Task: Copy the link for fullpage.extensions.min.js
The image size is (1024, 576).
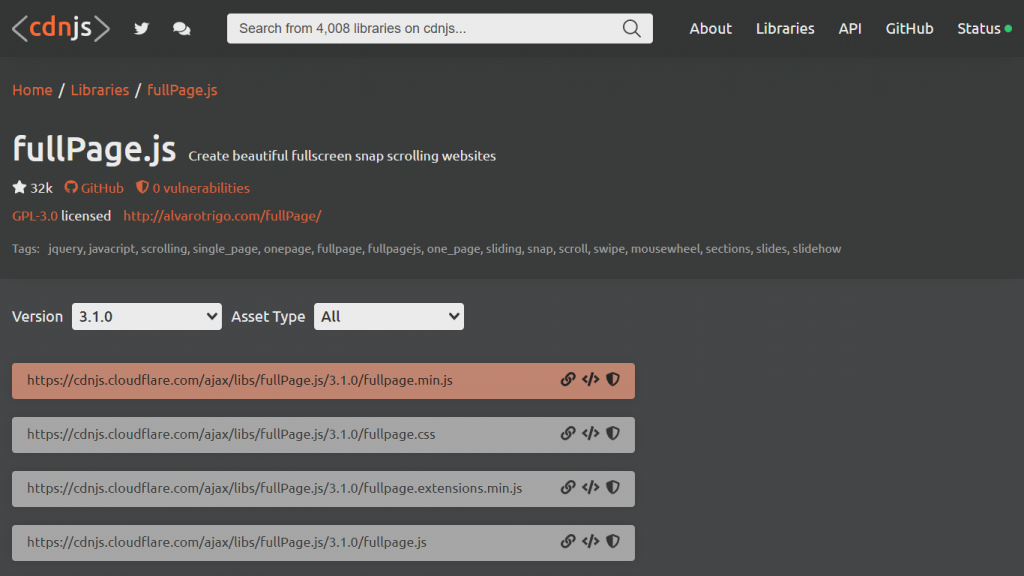Action: point(569,488)
